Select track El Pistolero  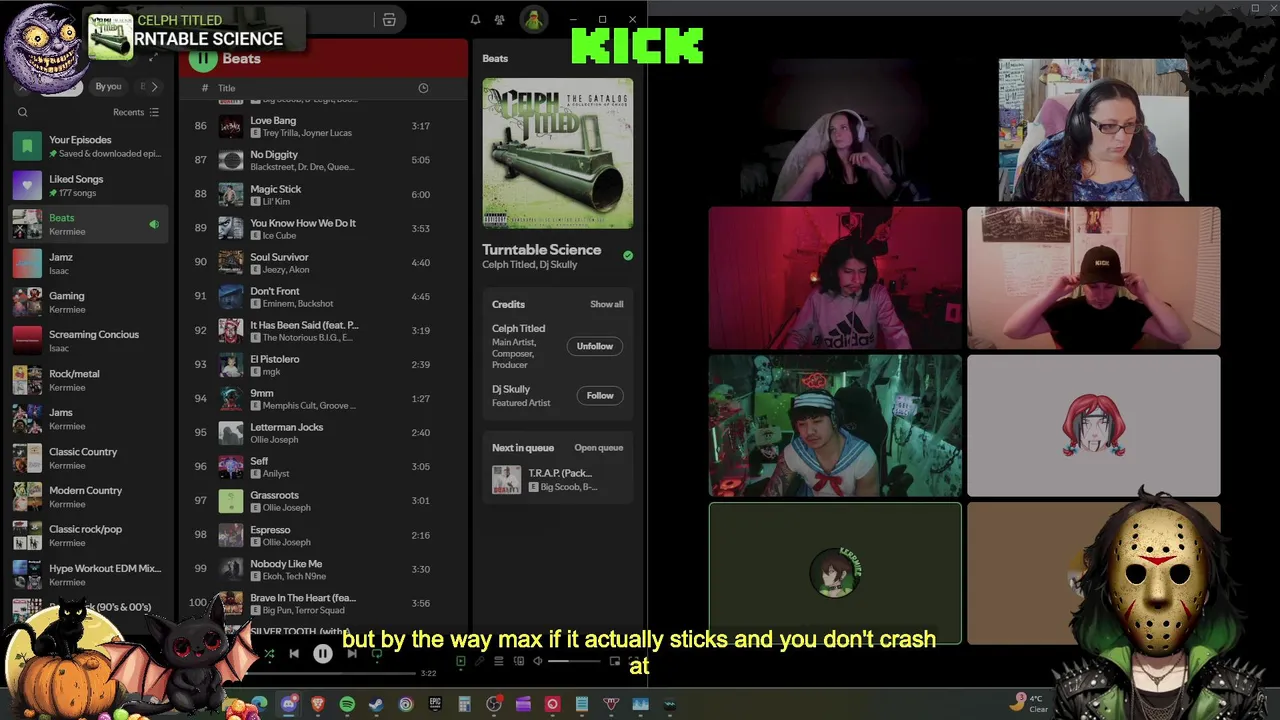[322, 364]
